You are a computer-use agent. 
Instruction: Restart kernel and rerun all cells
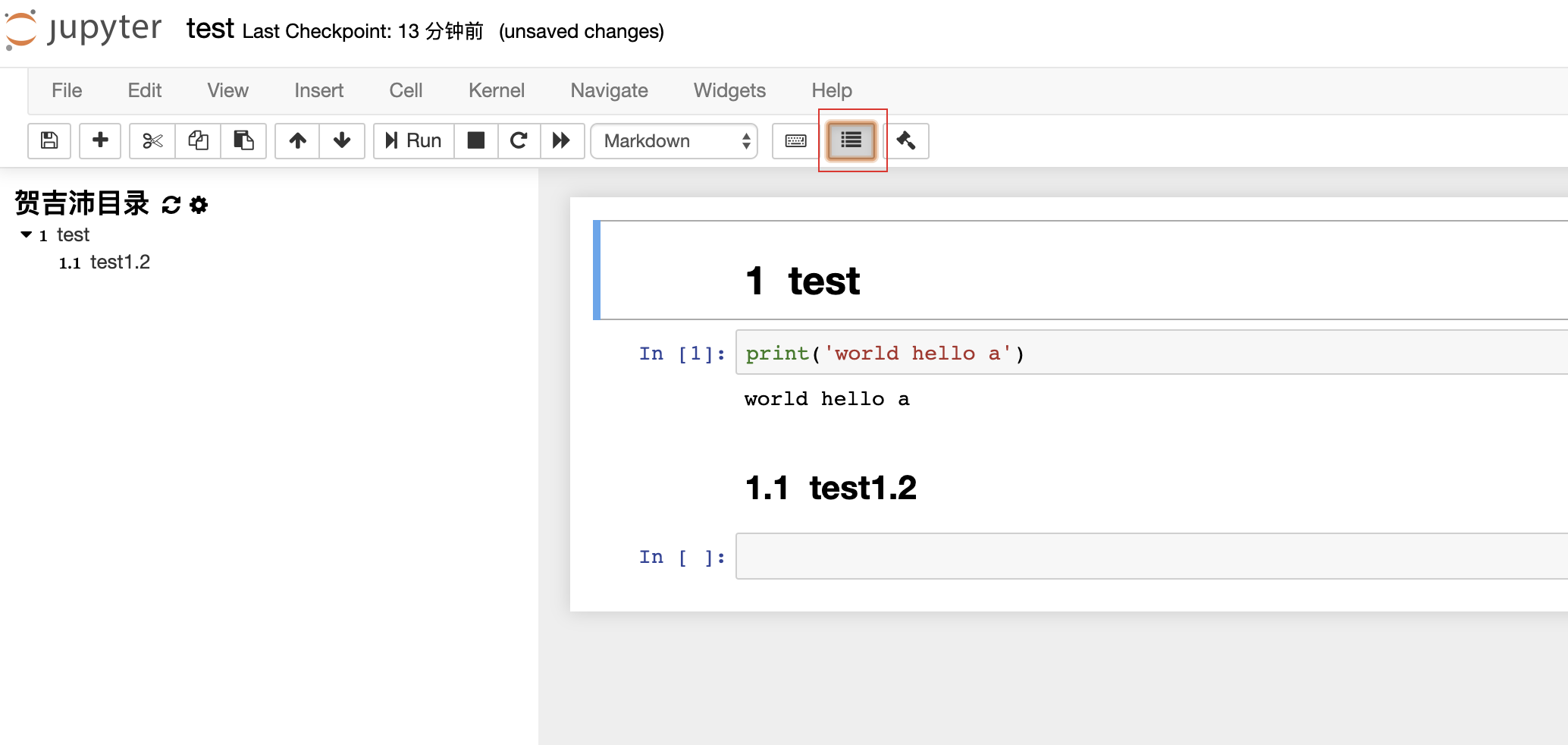tap(562, 140)
